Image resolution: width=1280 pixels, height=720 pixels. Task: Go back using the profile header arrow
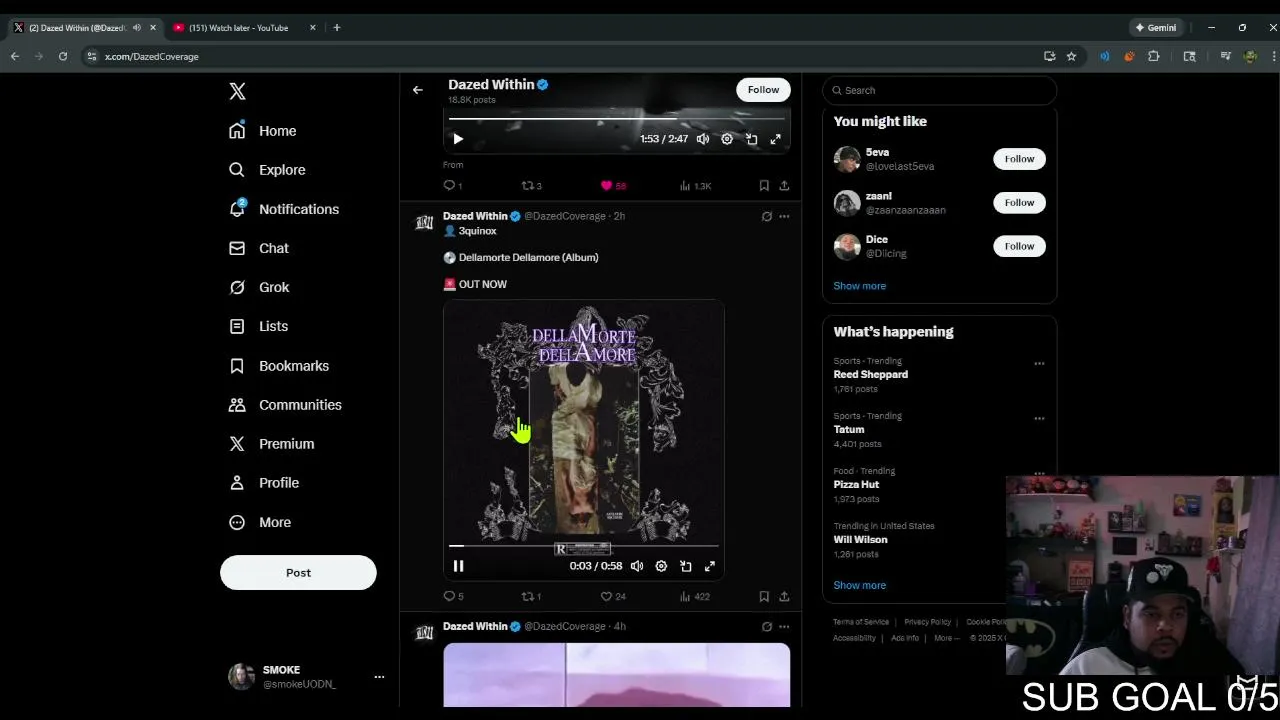pyautogui.click(x=418, y=90)
